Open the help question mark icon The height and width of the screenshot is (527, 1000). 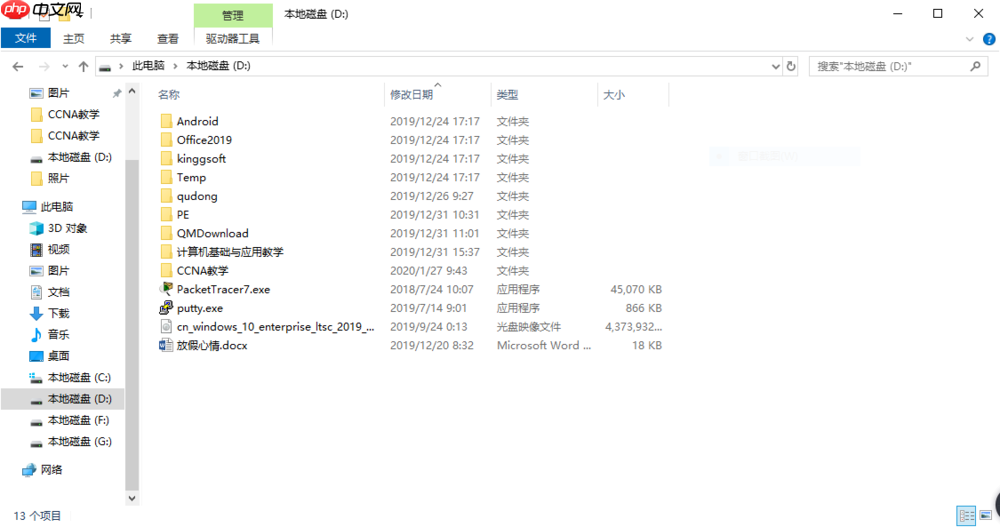point(989,40)
